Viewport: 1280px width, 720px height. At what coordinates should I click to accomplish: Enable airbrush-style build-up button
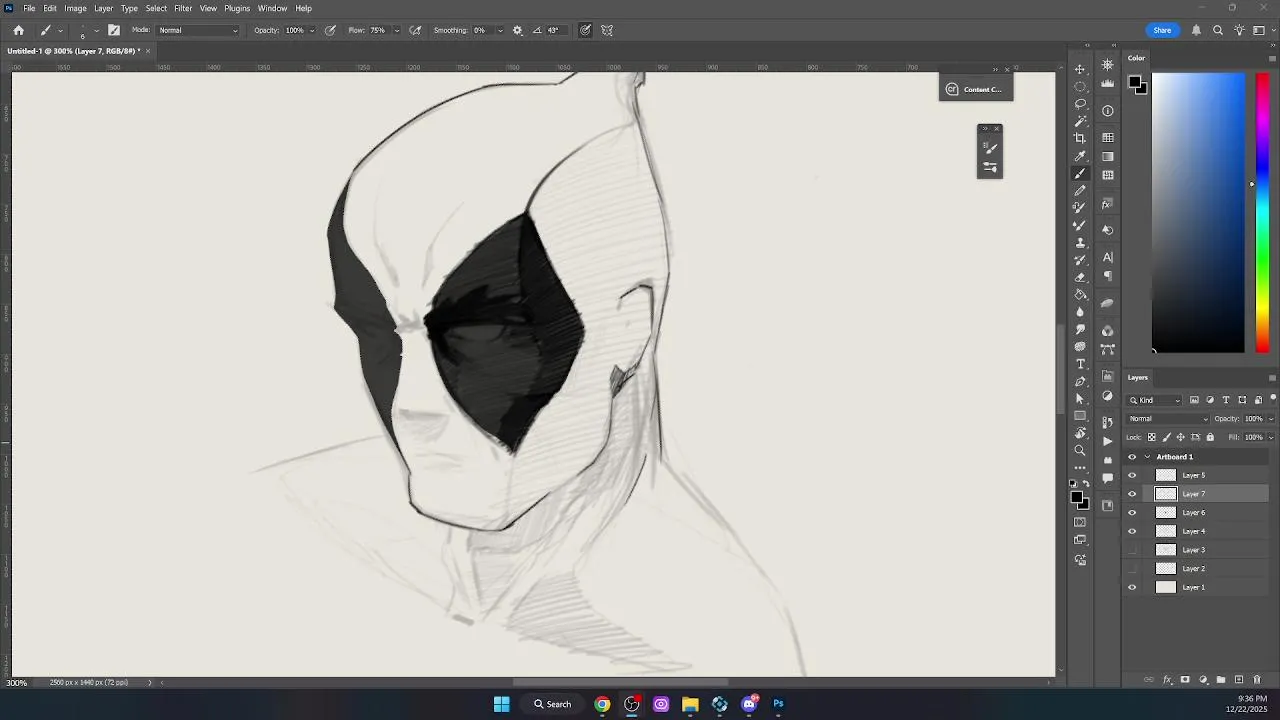click(415, 30)
